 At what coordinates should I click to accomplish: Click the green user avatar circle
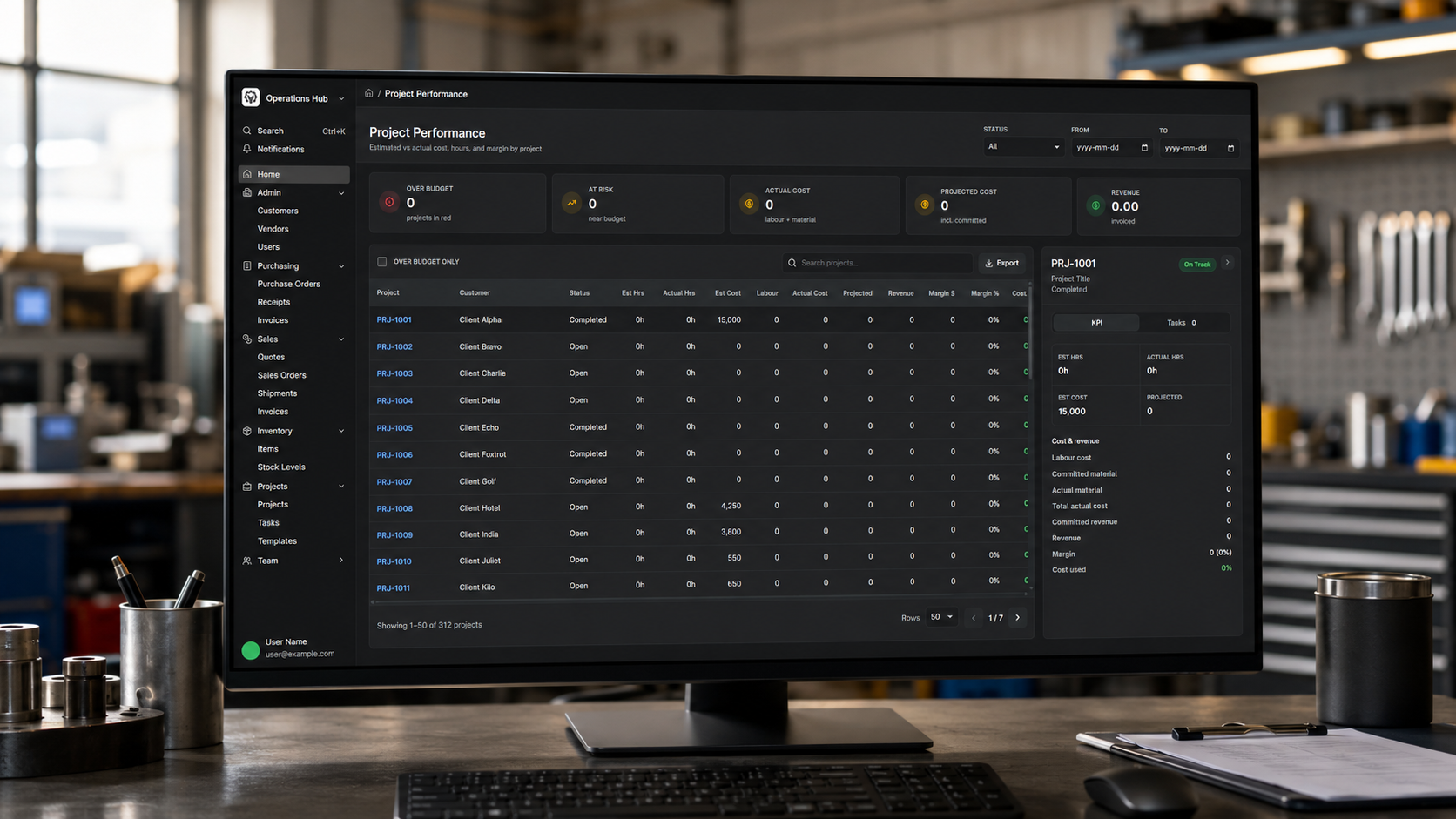pyautogui.click(x=251, y=649)
